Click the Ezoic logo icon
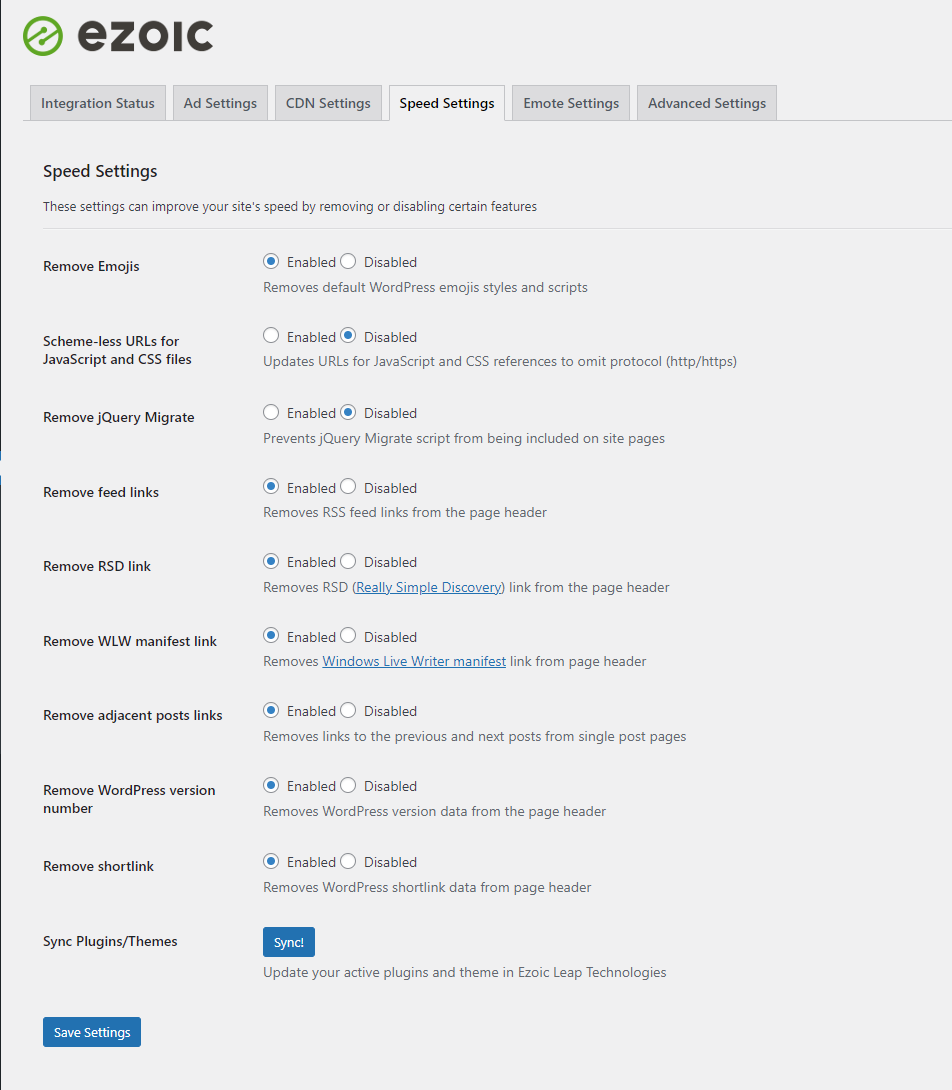 point(43,36)
